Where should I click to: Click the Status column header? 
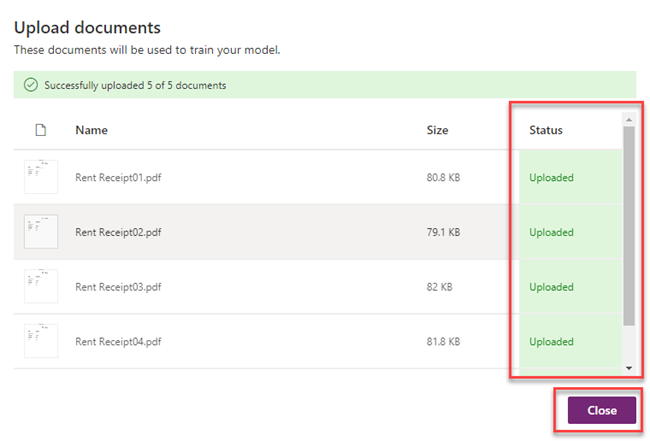[x=546, y=130]
